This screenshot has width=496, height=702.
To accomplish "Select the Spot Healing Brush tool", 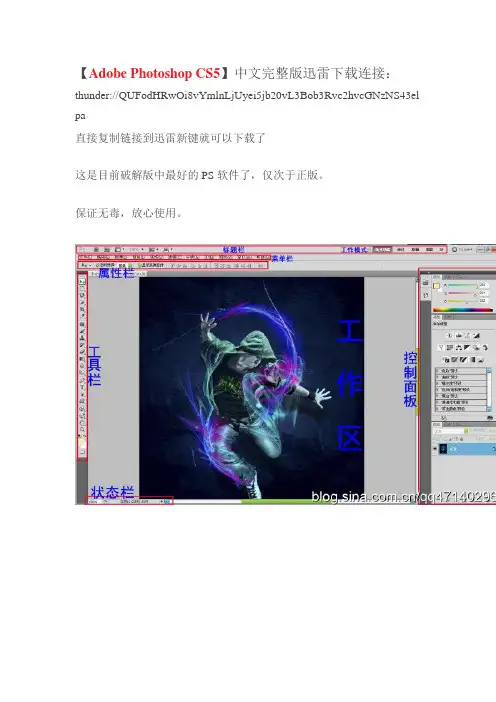I will point(82,324).
